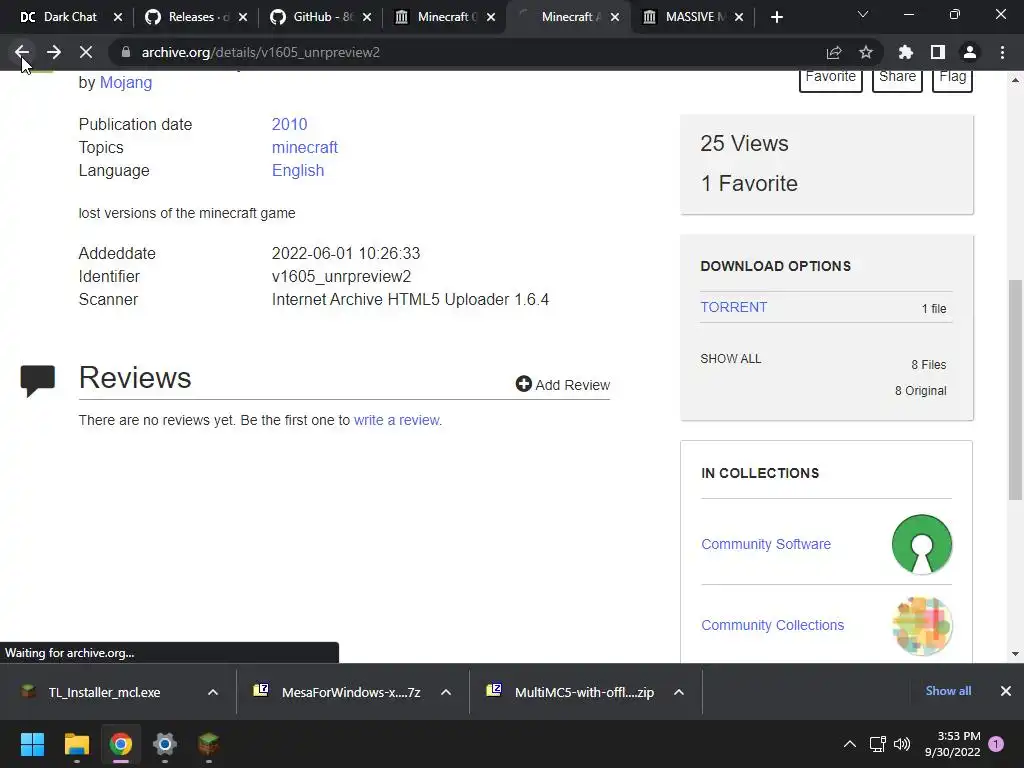Open the clock showing 3:53 PM
The image size is (1024, 768).
click(x=953, y=744)
